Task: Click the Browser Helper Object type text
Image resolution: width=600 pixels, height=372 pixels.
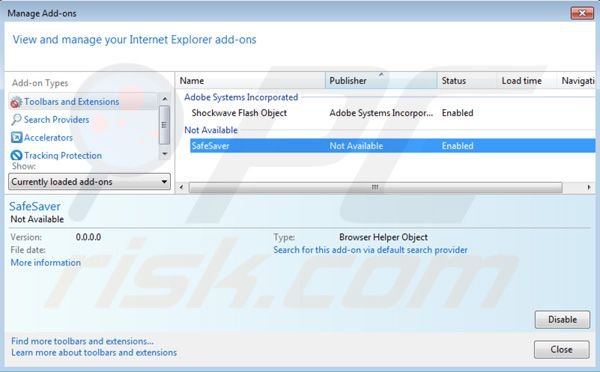Action: coord(383,237)
